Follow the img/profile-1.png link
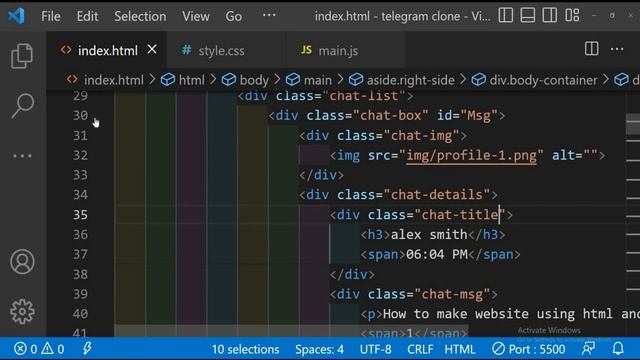The image size is (640, 360). [x=471, y=155]
